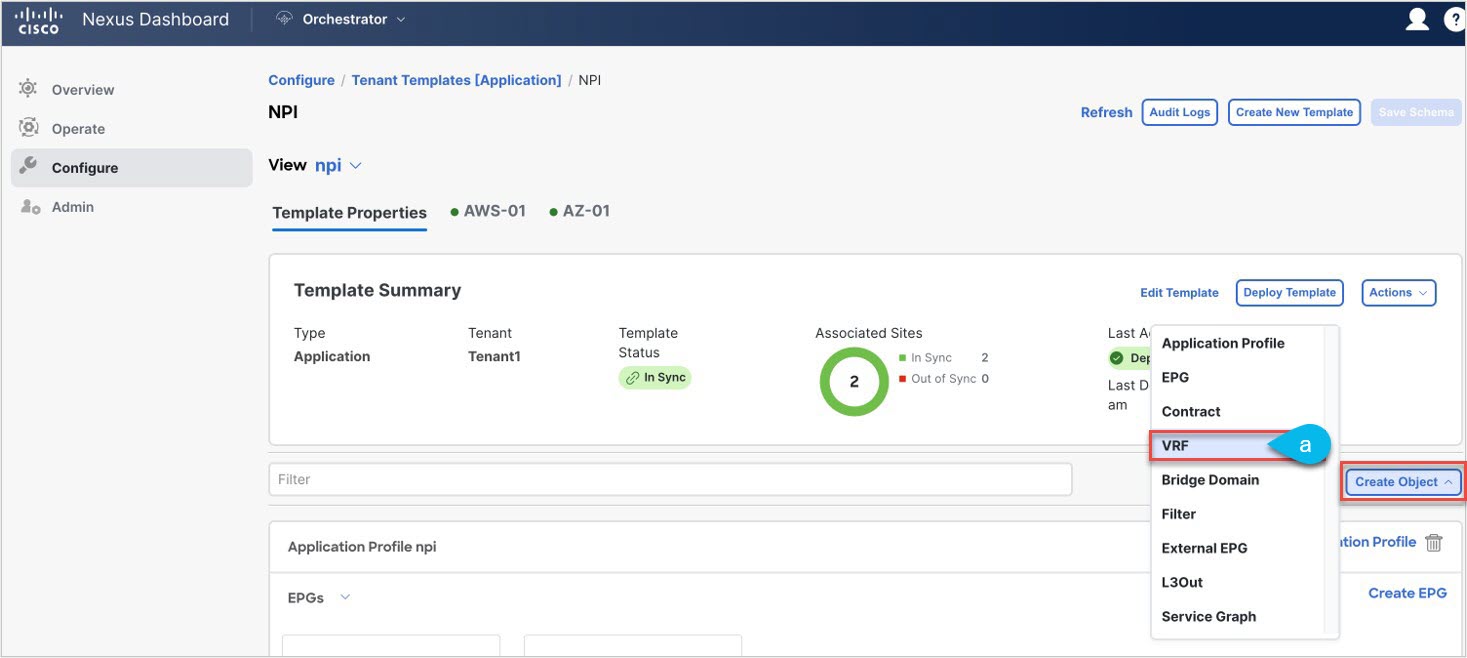Choose Bridge Domain from the menu
This screenshot has height=658, width=1467.
click(x=1210, y=480)
